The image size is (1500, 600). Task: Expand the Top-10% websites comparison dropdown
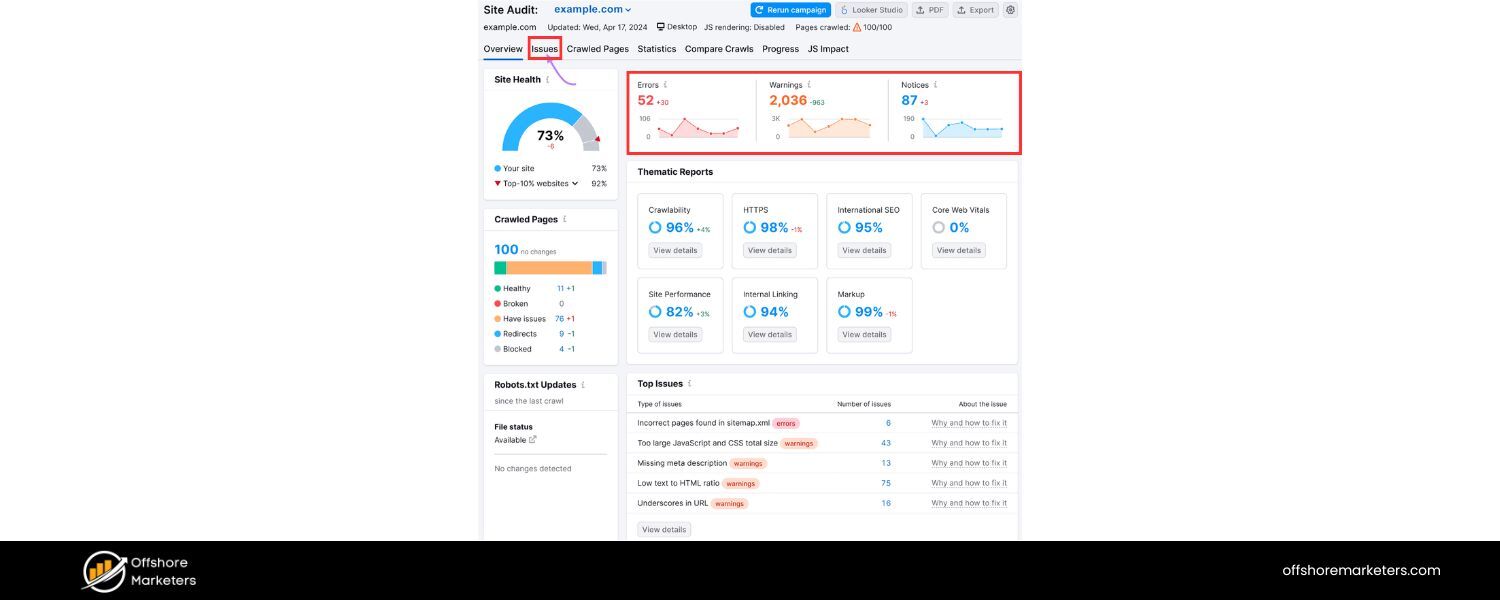point(574,183)
